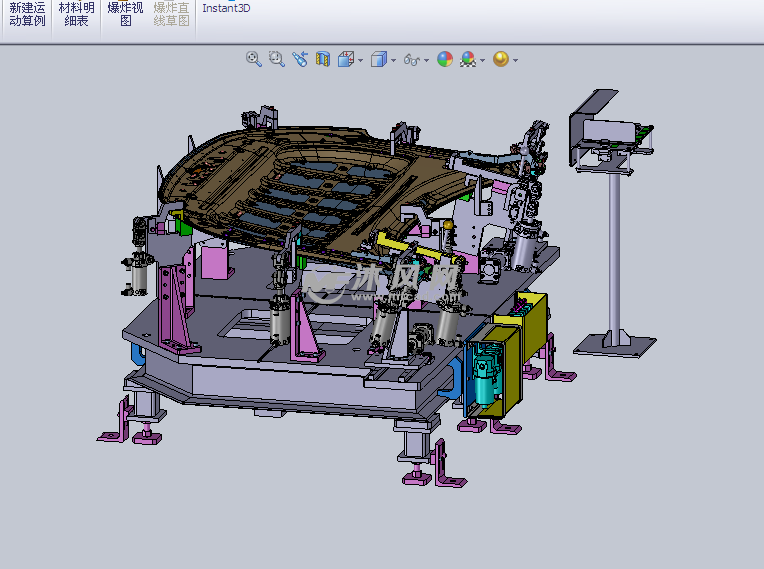Click the View Settings gold sphere icon
The height and width of the screenshot is (569, 764).
pos(501,60)
